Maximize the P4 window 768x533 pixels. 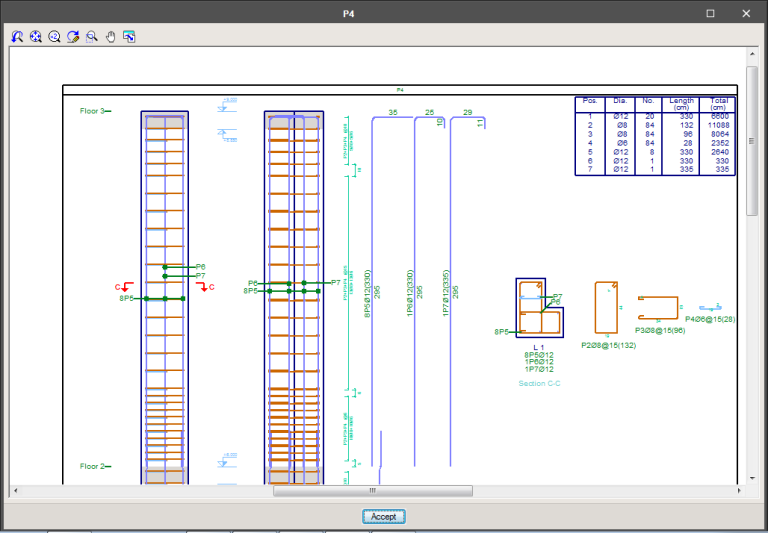tap(711, 13)
